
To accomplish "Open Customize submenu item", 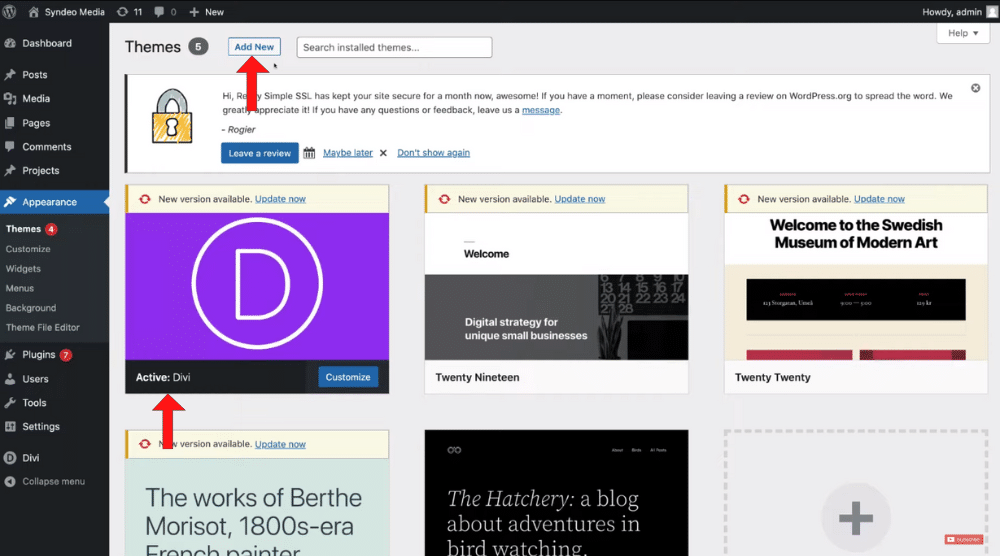I will click(28, 249).
